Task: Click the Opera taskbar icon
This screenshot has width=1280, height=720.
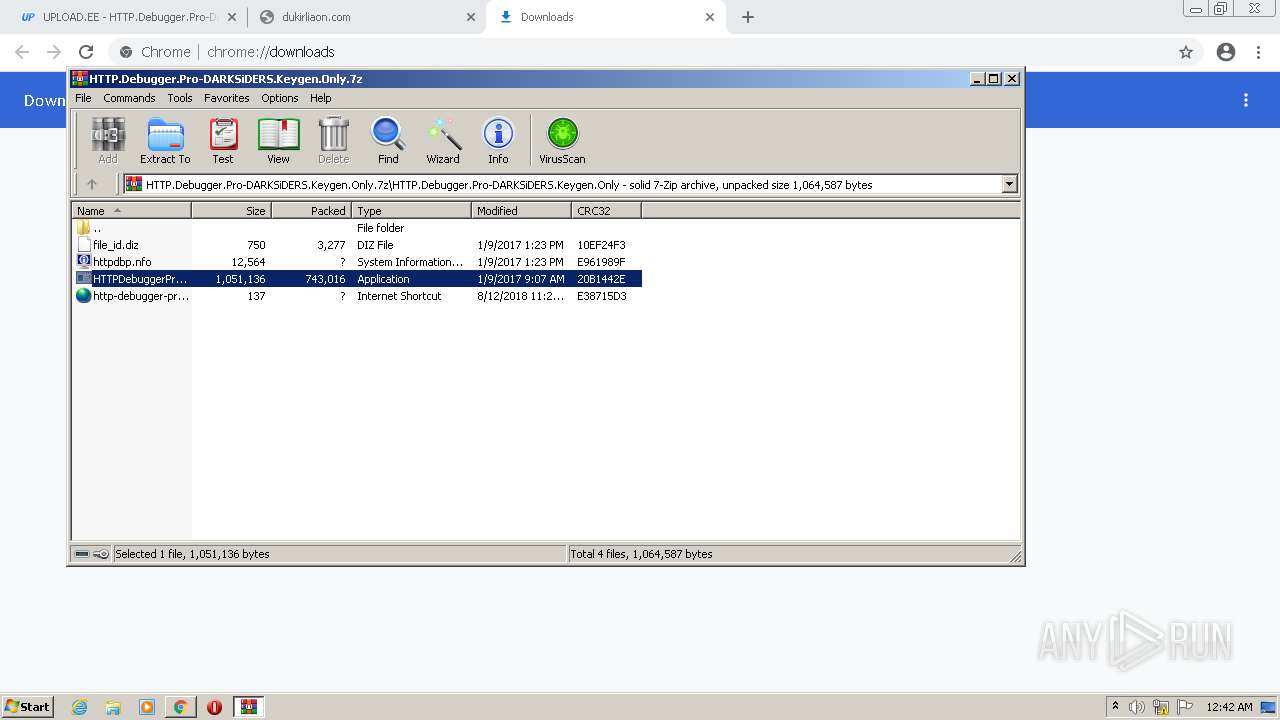Action: [x=214, y=707]
